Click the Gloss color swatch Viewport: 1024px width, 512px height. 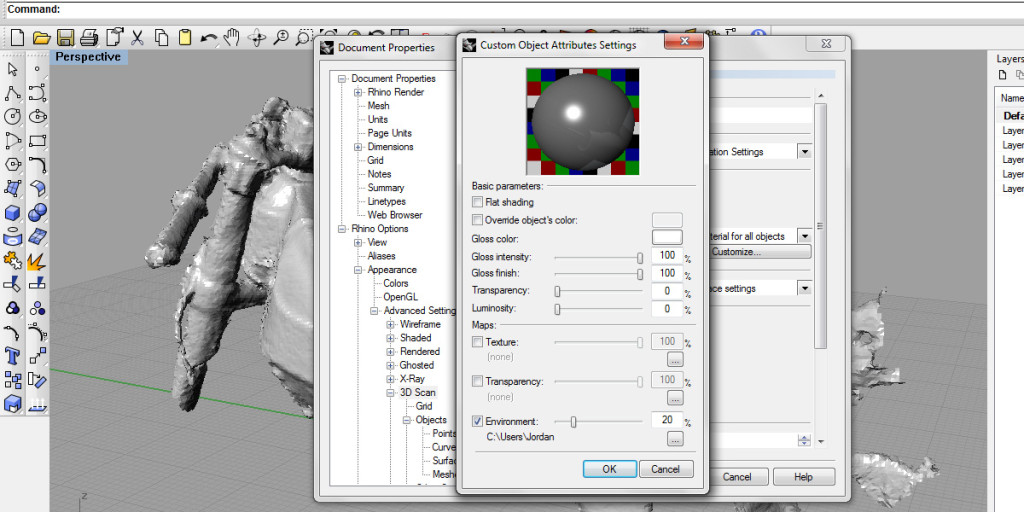point(667,238)
